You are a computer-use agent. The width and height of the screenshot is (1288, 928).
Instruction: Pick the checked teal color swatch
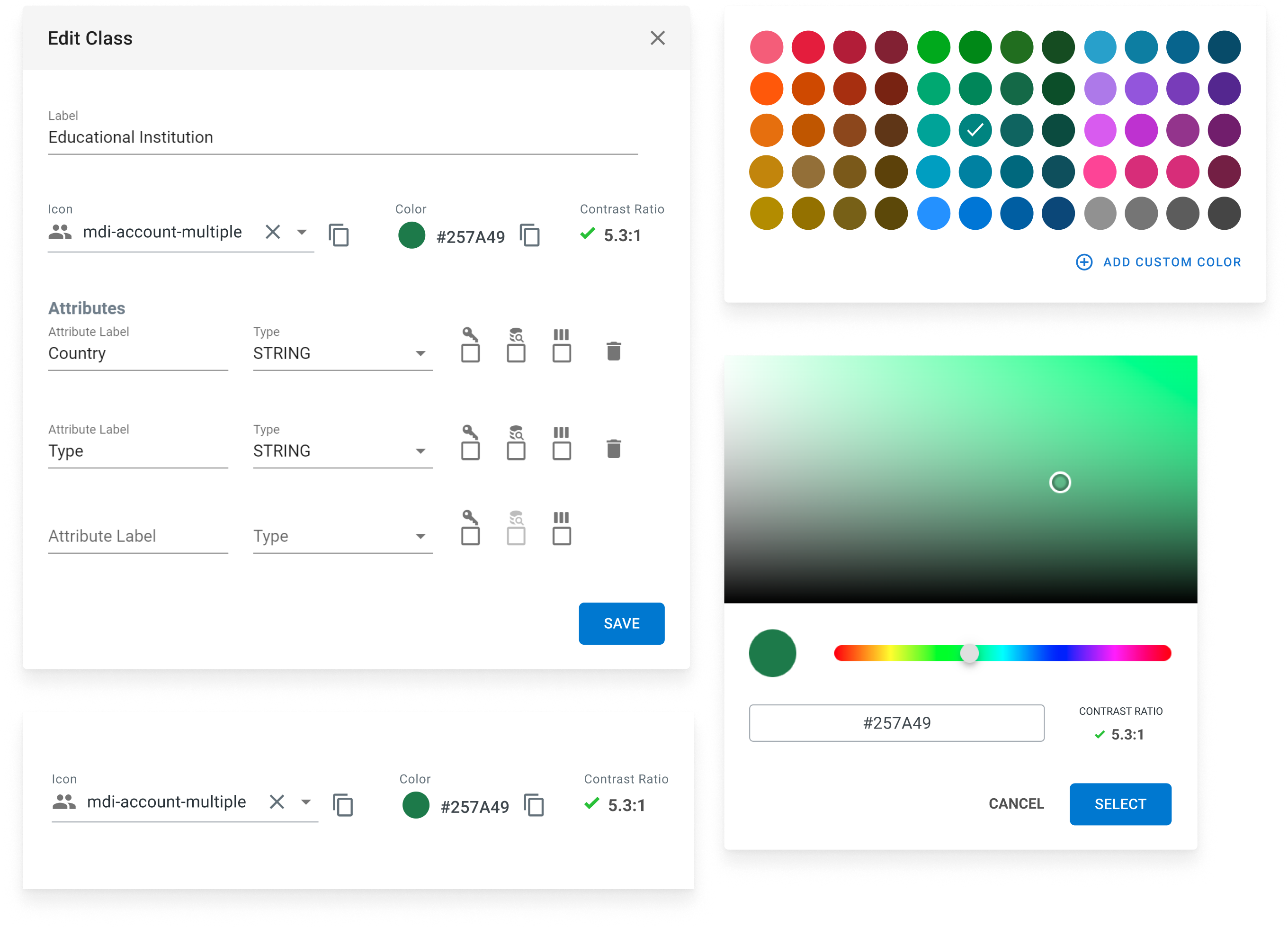[975, 130]
